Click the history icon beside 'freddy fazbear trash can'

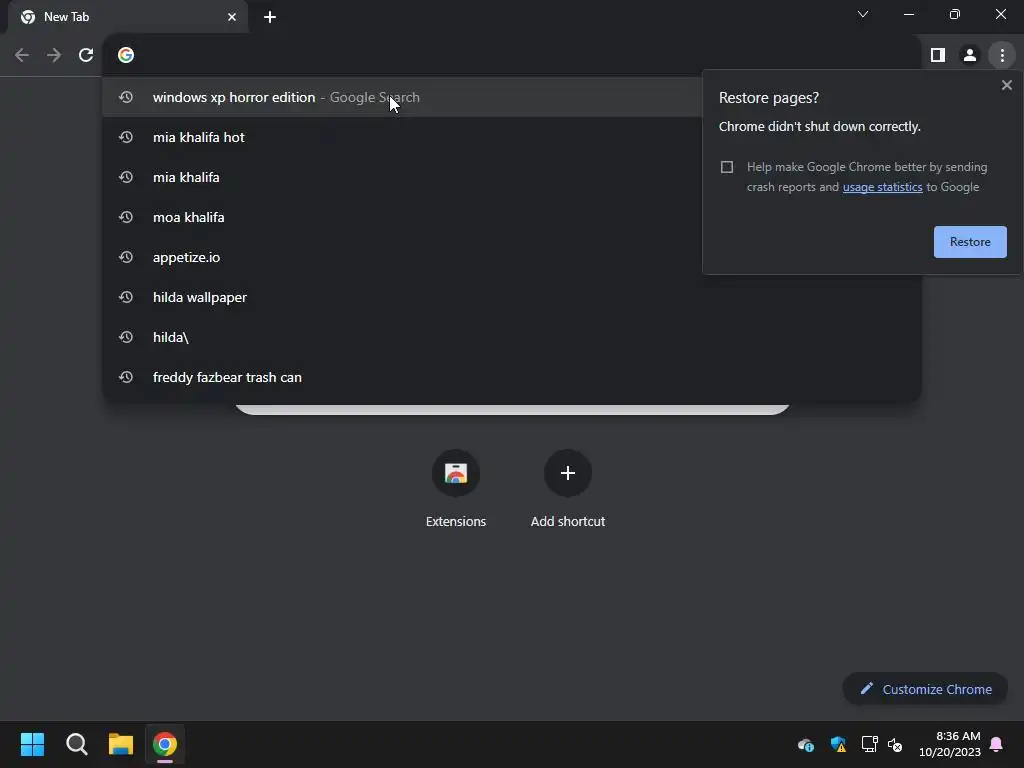pos(126,377)
